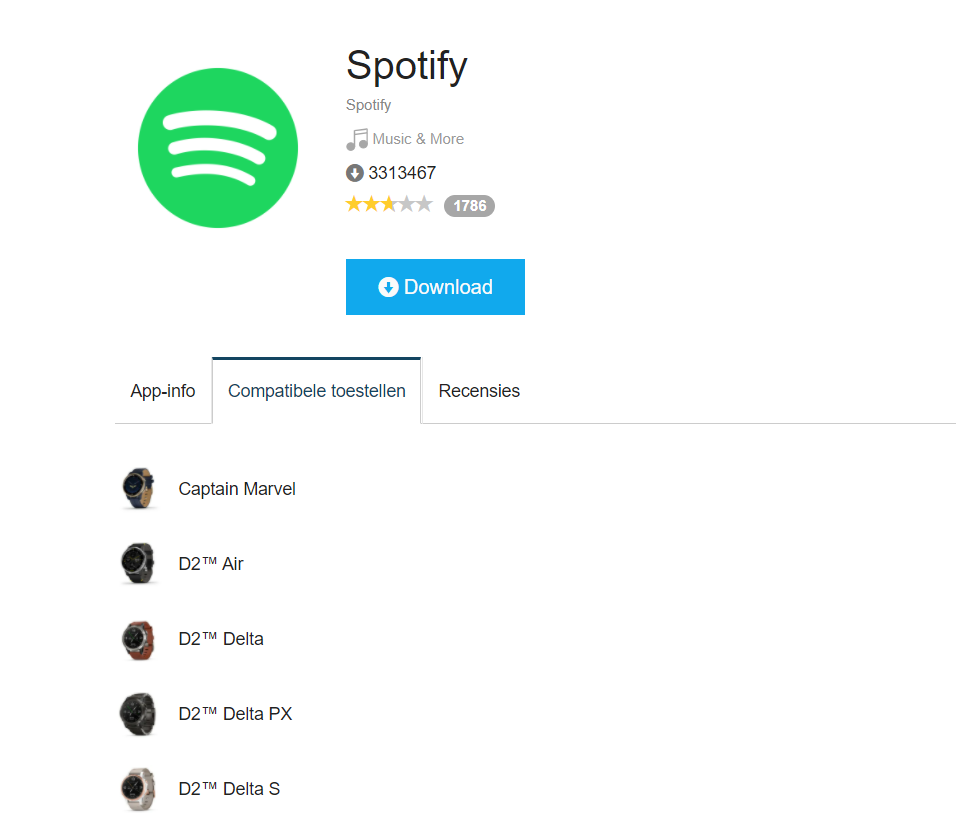Click the 1786 review count badge

pos(469,206)
